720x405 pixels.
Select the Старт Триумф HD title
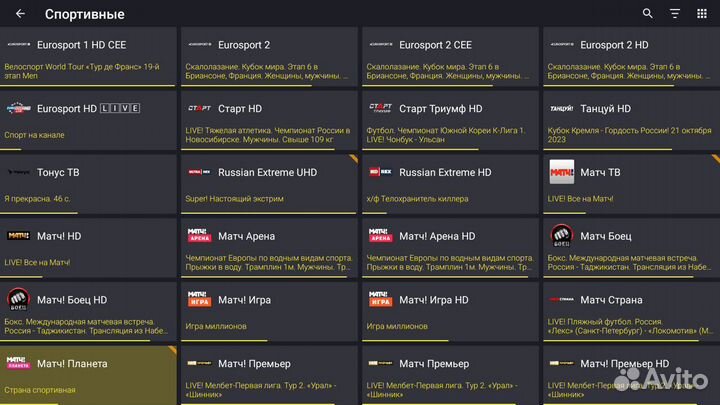pos(441,109)
